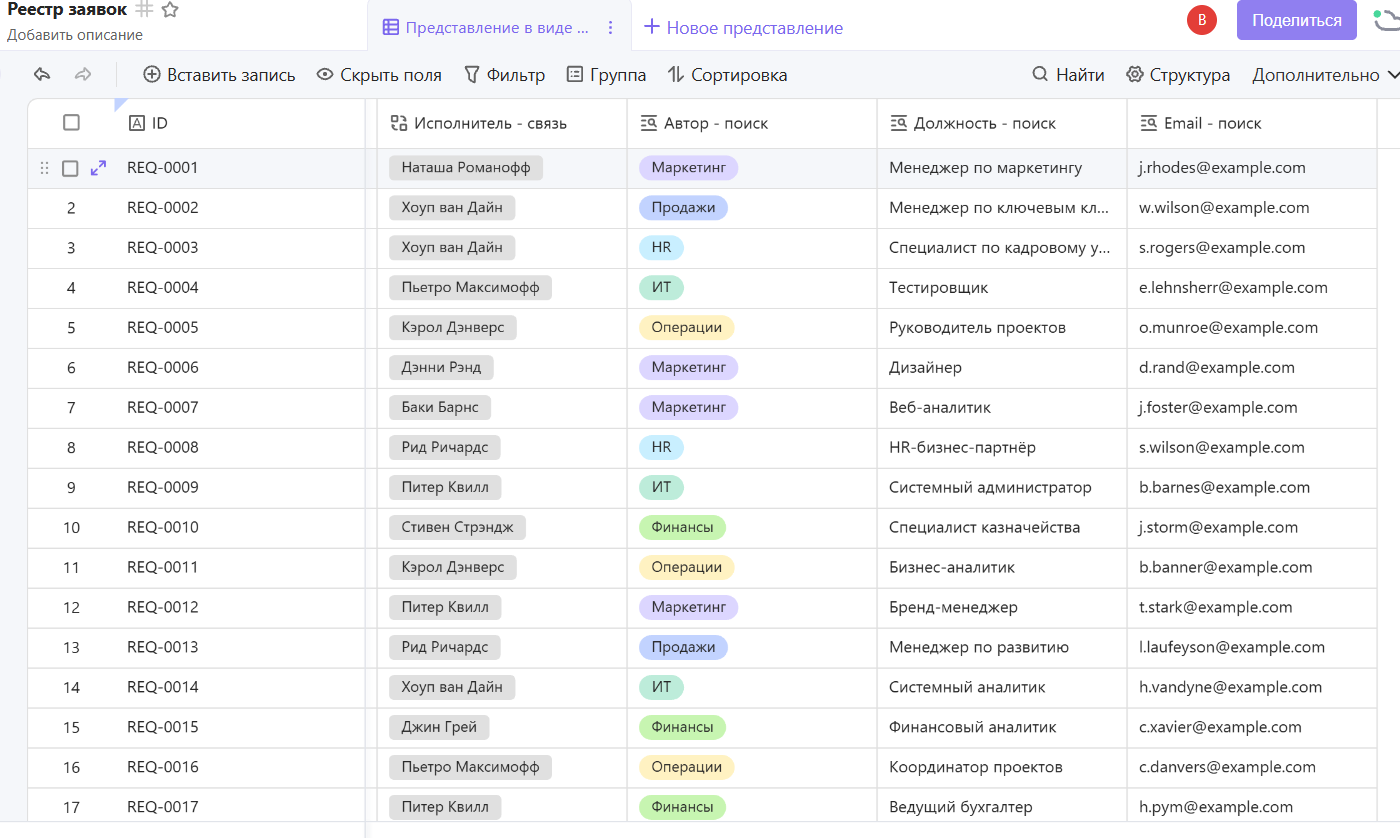Redo the action with the forward arrow
Viewport: 1400px width, 838px height.
click(x=83, y=75)
